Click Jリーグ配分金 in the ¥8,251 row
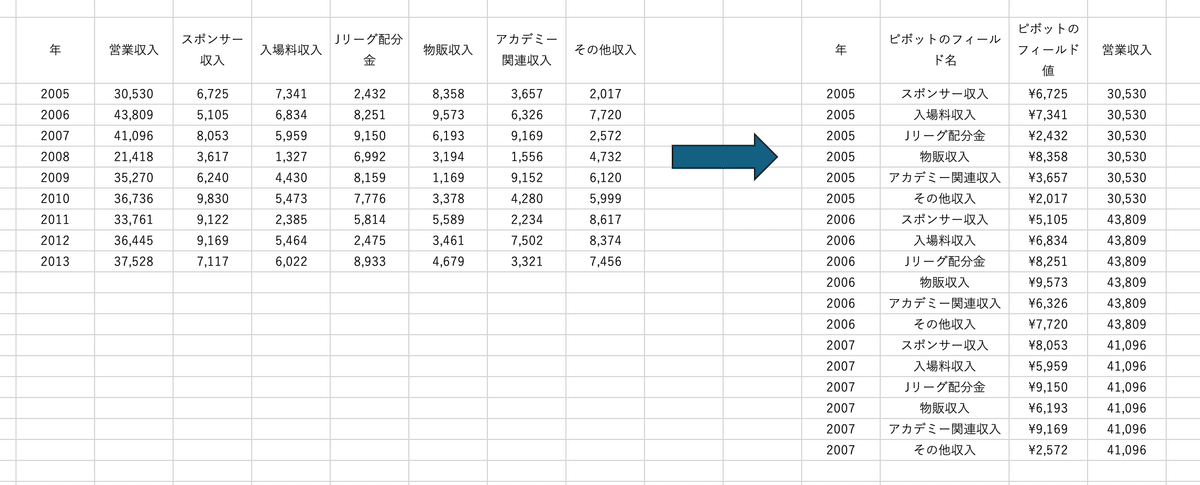The height and width of the screenshot is (485, 1200). 944,261
